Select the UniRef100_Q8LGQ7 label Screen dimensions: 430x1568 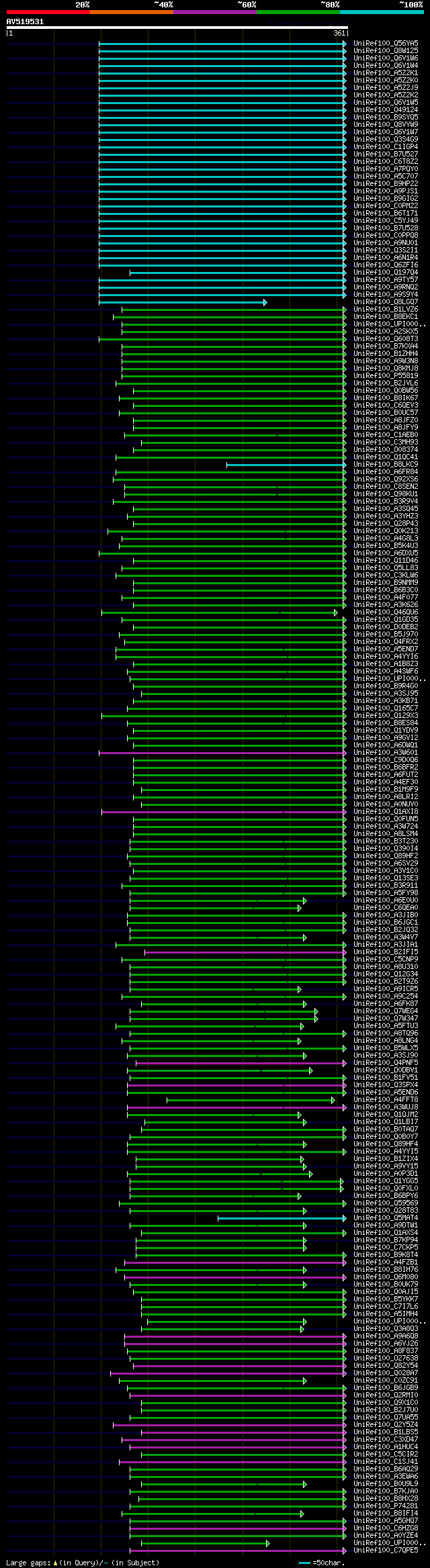click(x=386, y=302)
